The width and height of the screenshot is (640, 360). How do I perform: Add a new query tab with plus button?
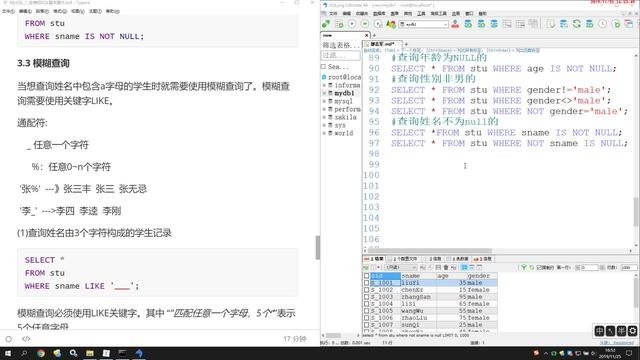[406, 44]
